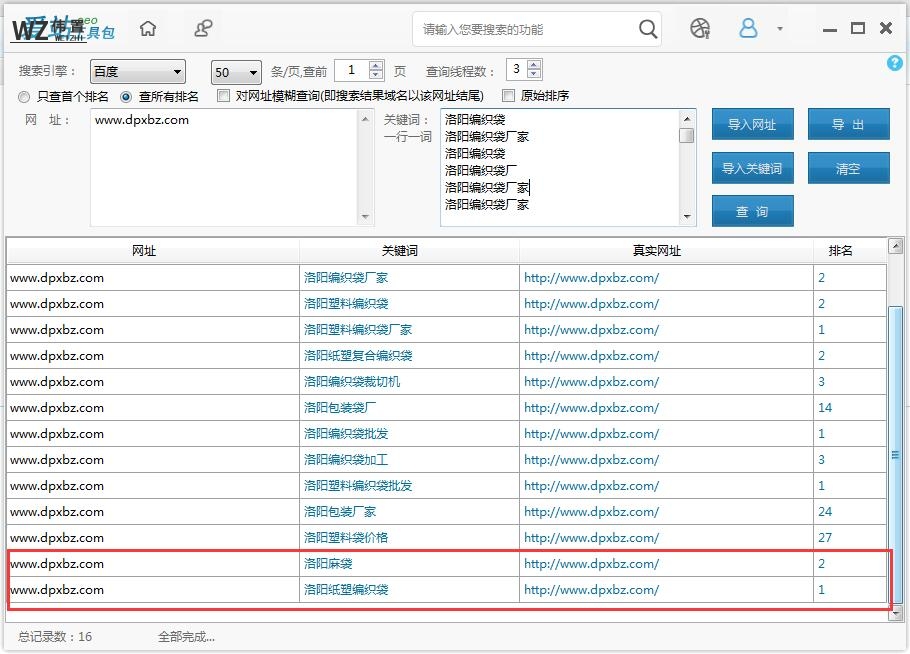Select the 只查首个排名 radio button
The height and width of the screenshot is (654, 910).
pos(25,97)
